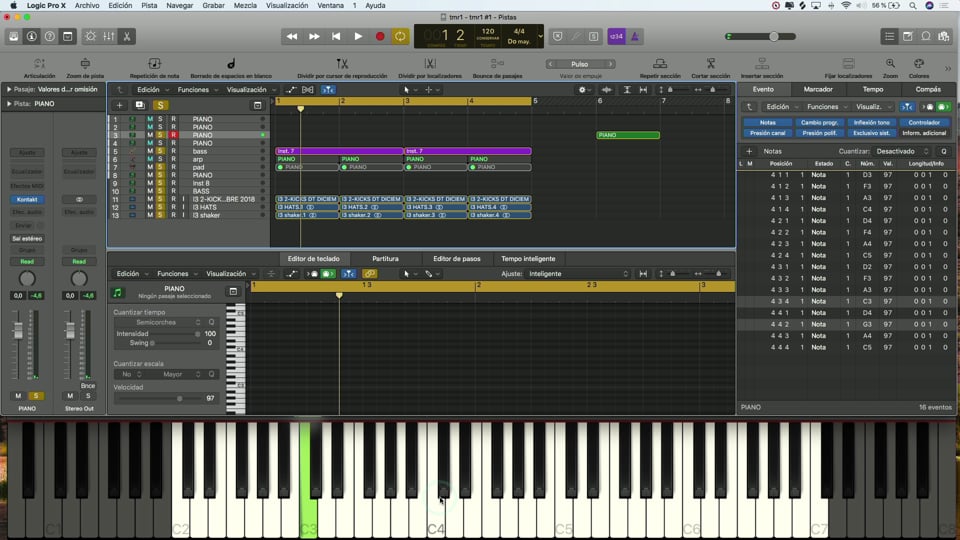
Task: Expand Pista PIANO disclosure triangle
Action: tap(9, 104)
